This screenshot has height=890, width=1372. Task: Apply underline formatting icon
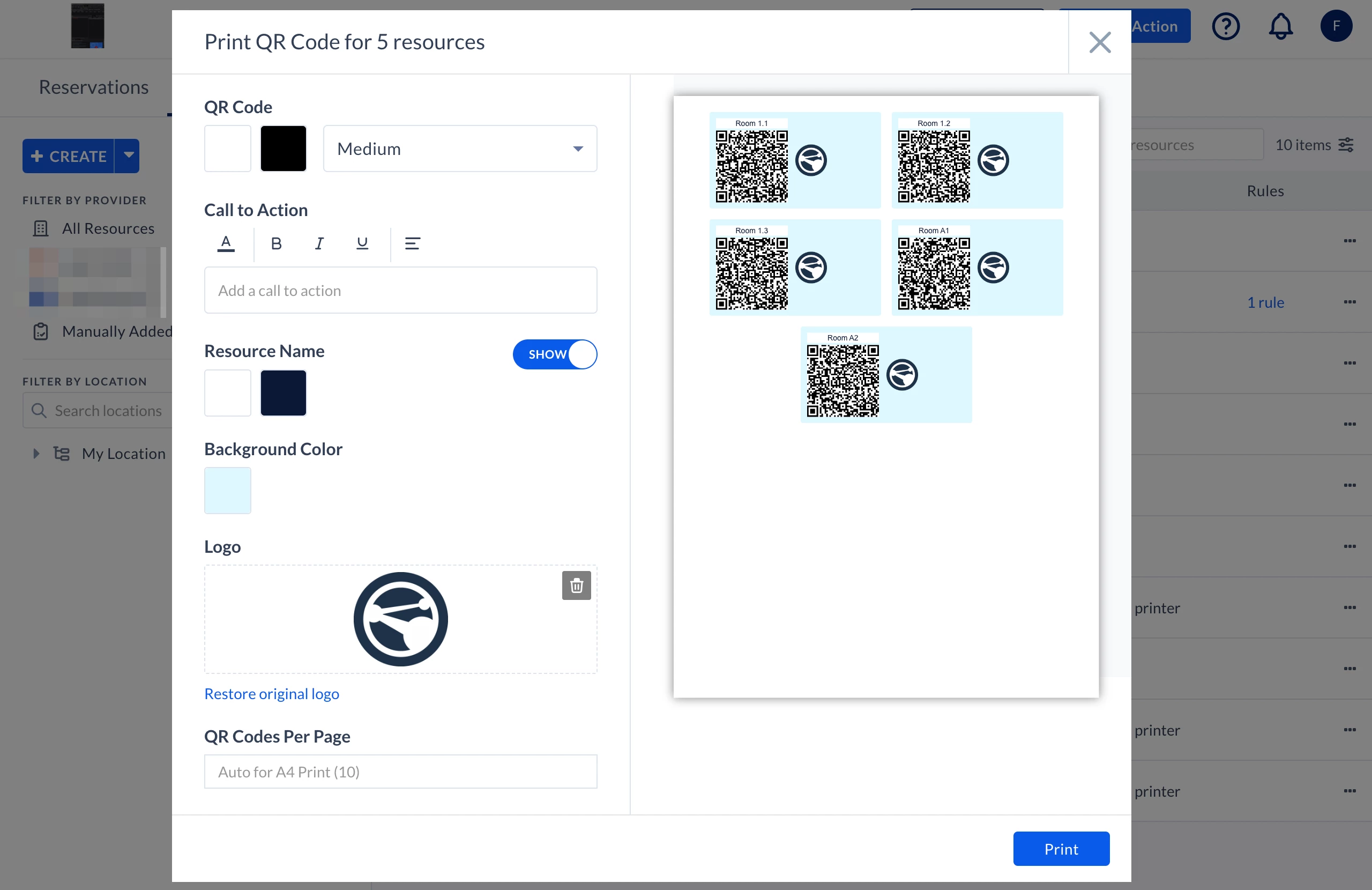[362, 244]
